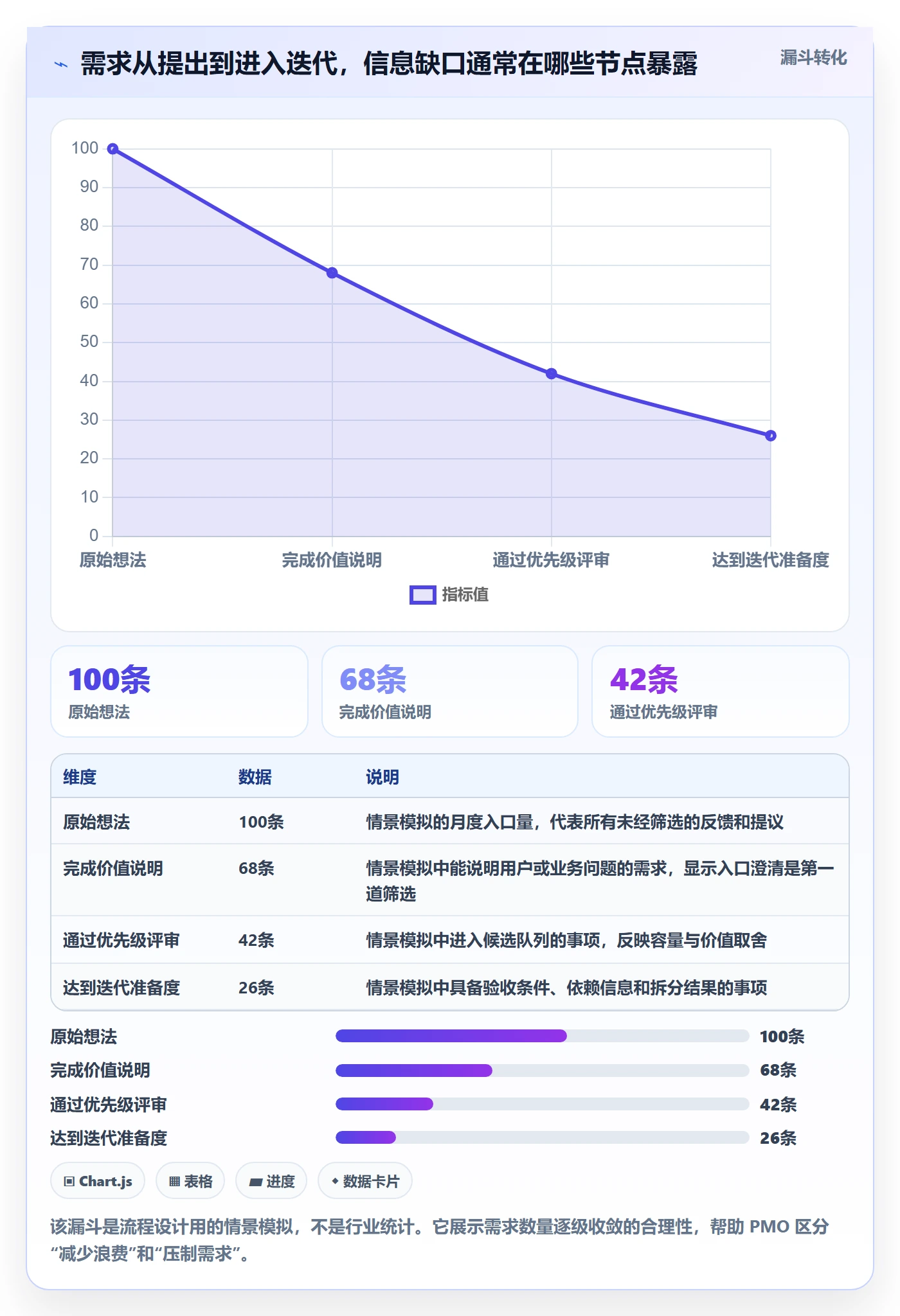
Task: Click the footer note about 情景模拟
Action: 440,1240
